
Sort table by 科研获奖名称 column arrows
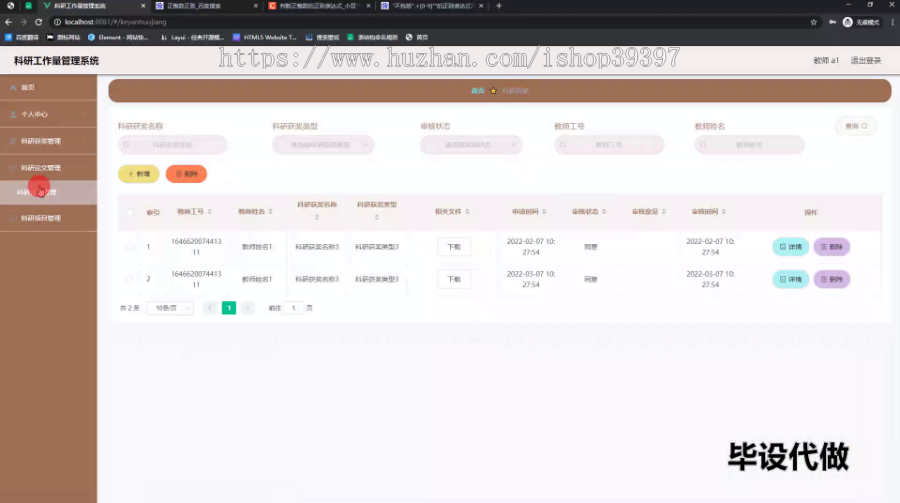[x=317, y=218]
